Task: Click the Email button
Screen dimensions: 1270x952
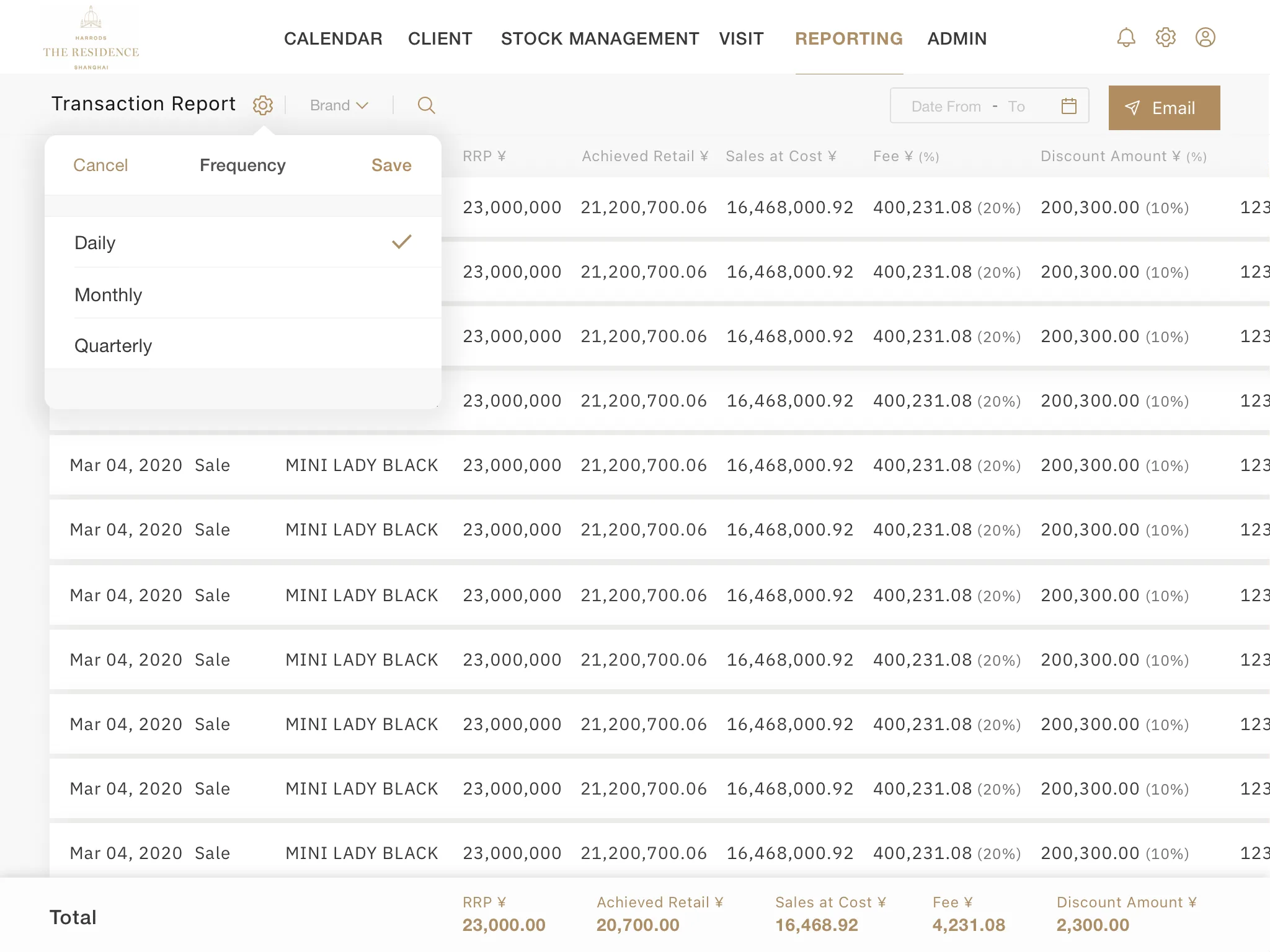Action: [1165, 108]
